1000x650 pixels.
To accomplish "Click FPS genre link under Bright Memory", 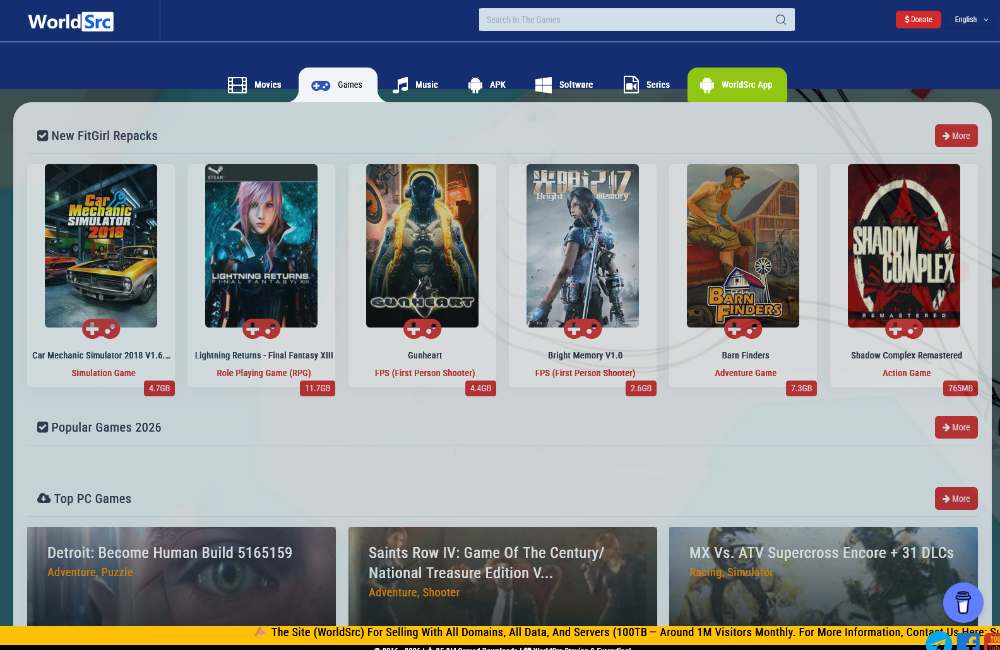I will tap(585, 373).
